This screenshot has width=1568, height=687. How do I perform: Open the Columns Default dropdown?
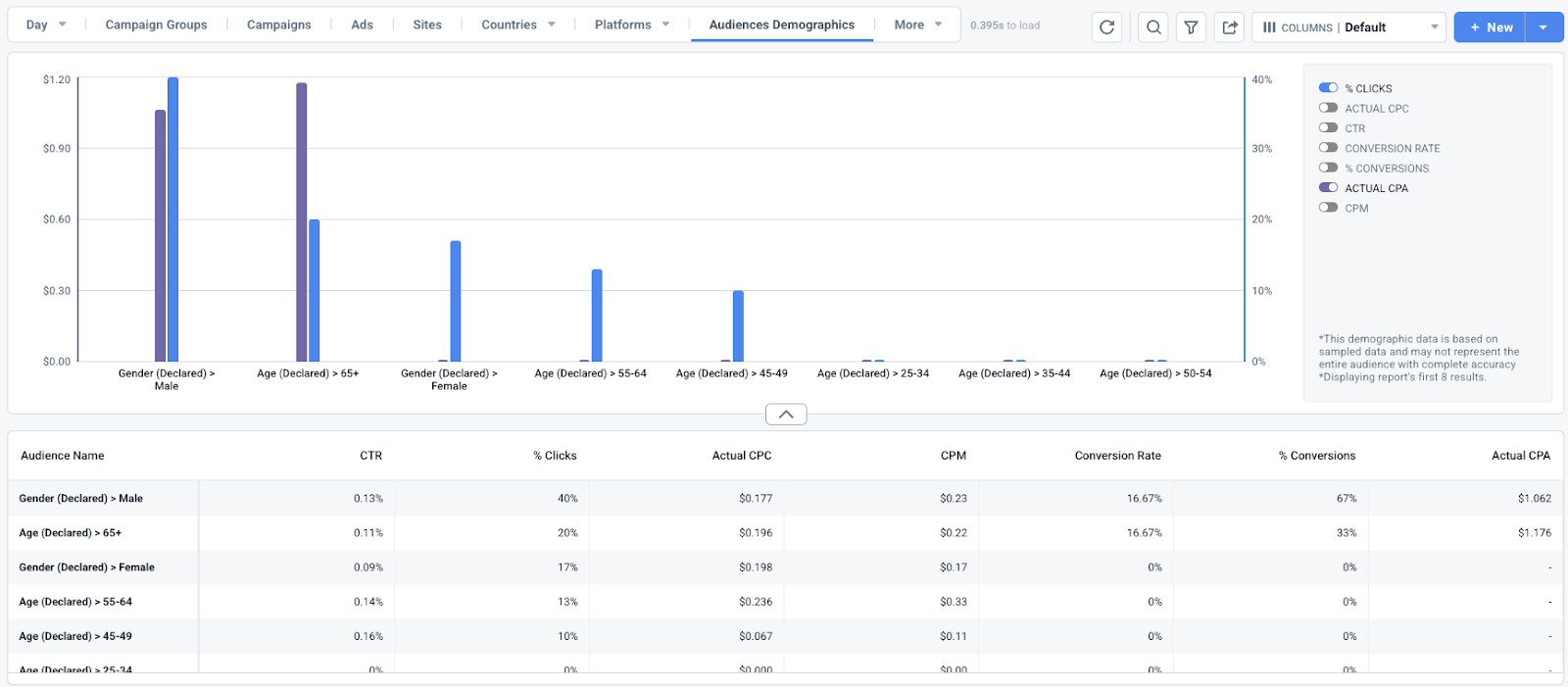point(1349,27)
